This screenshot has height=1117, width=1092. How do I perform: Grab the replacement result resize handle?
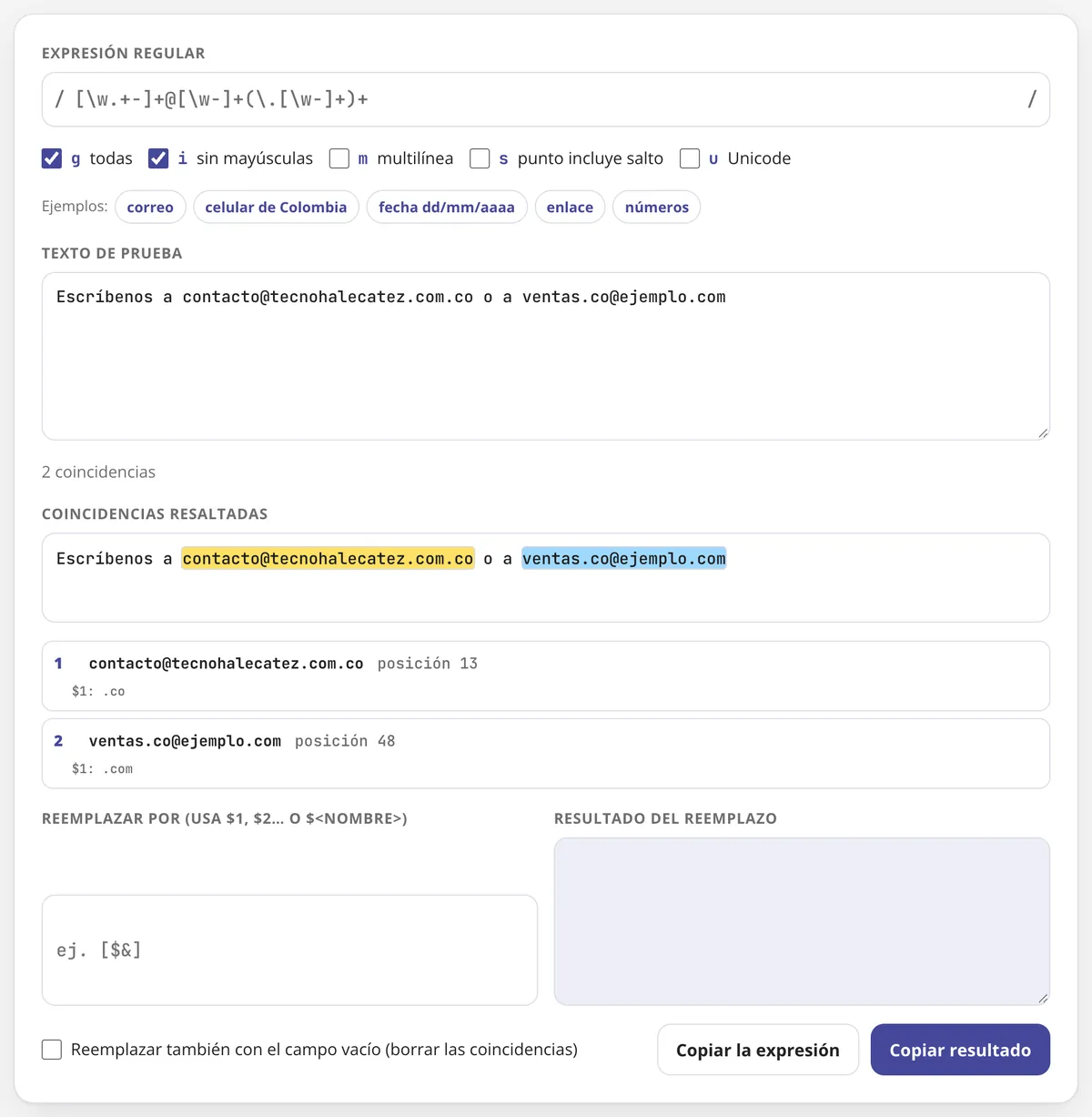tap(1043, 999)
